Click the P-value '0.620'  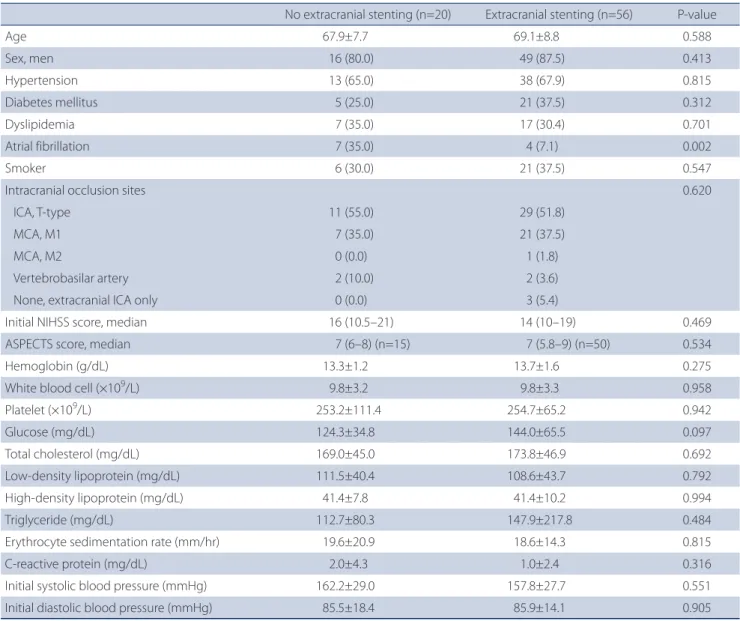click(x=697, y=190)
